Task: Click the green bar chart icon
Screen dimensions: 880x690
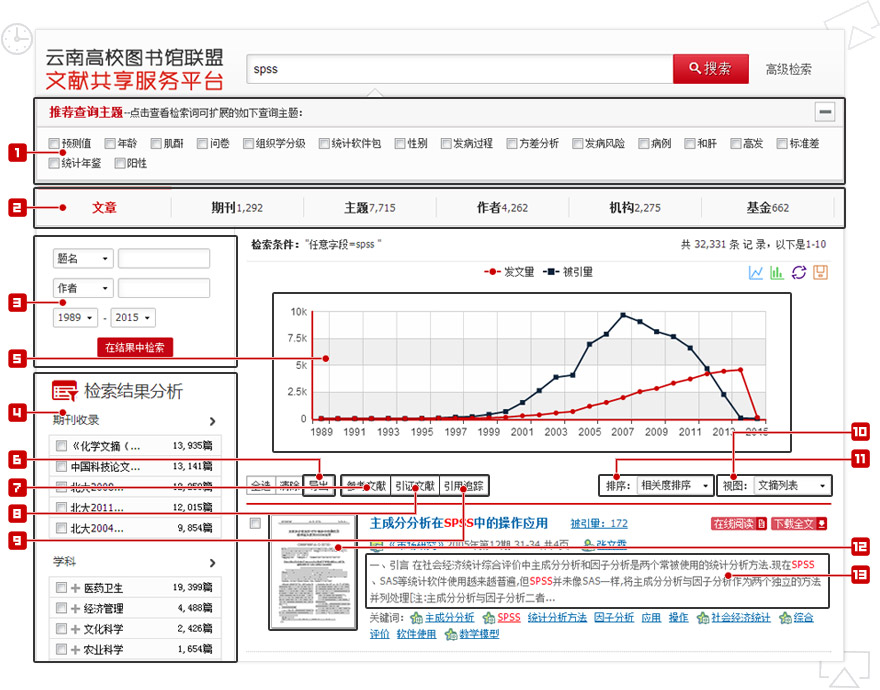Action: [777, 273]
